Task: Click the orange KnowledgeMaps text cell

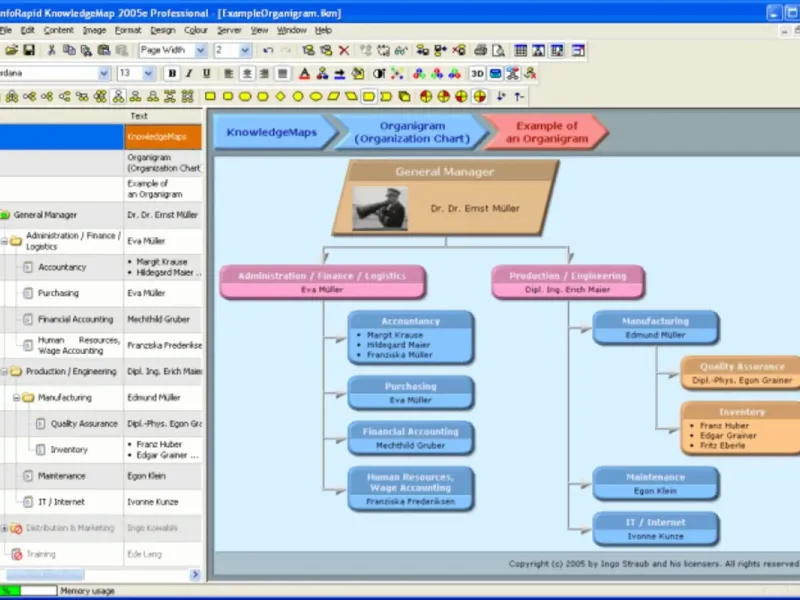Action: tap(163, 137)
